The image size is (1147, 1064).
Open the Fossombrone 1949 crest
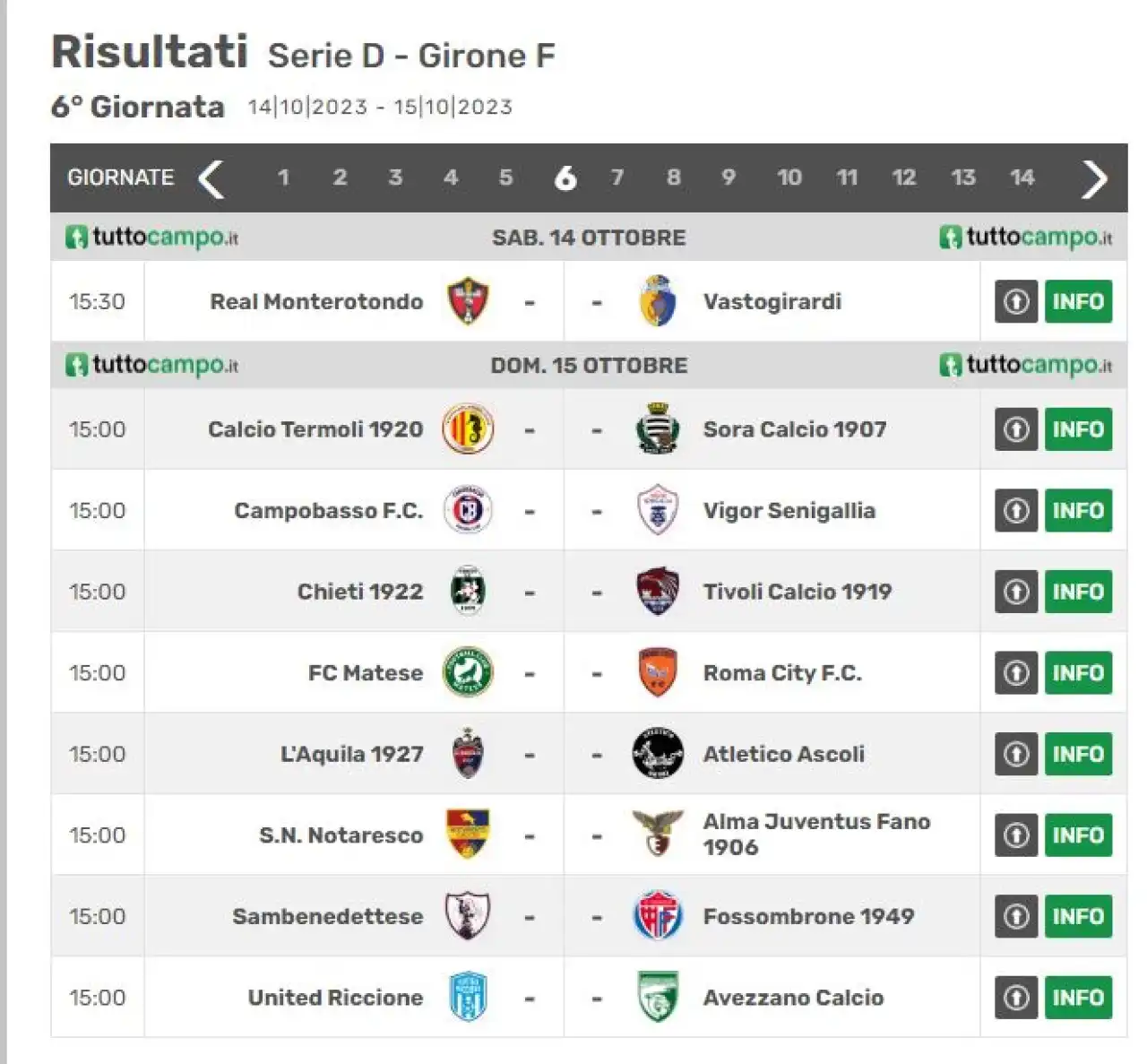tap(657, 916)
